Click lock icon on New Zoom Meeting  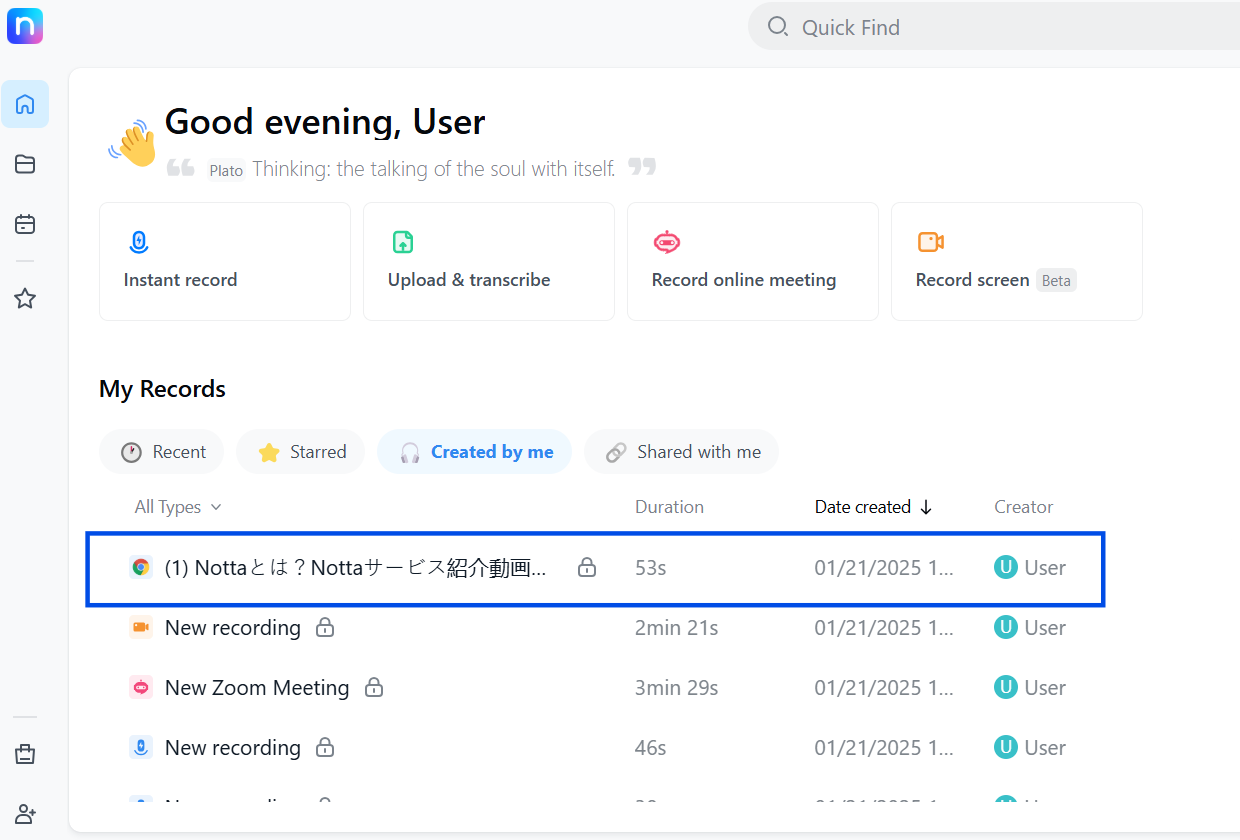click(374, 688)
